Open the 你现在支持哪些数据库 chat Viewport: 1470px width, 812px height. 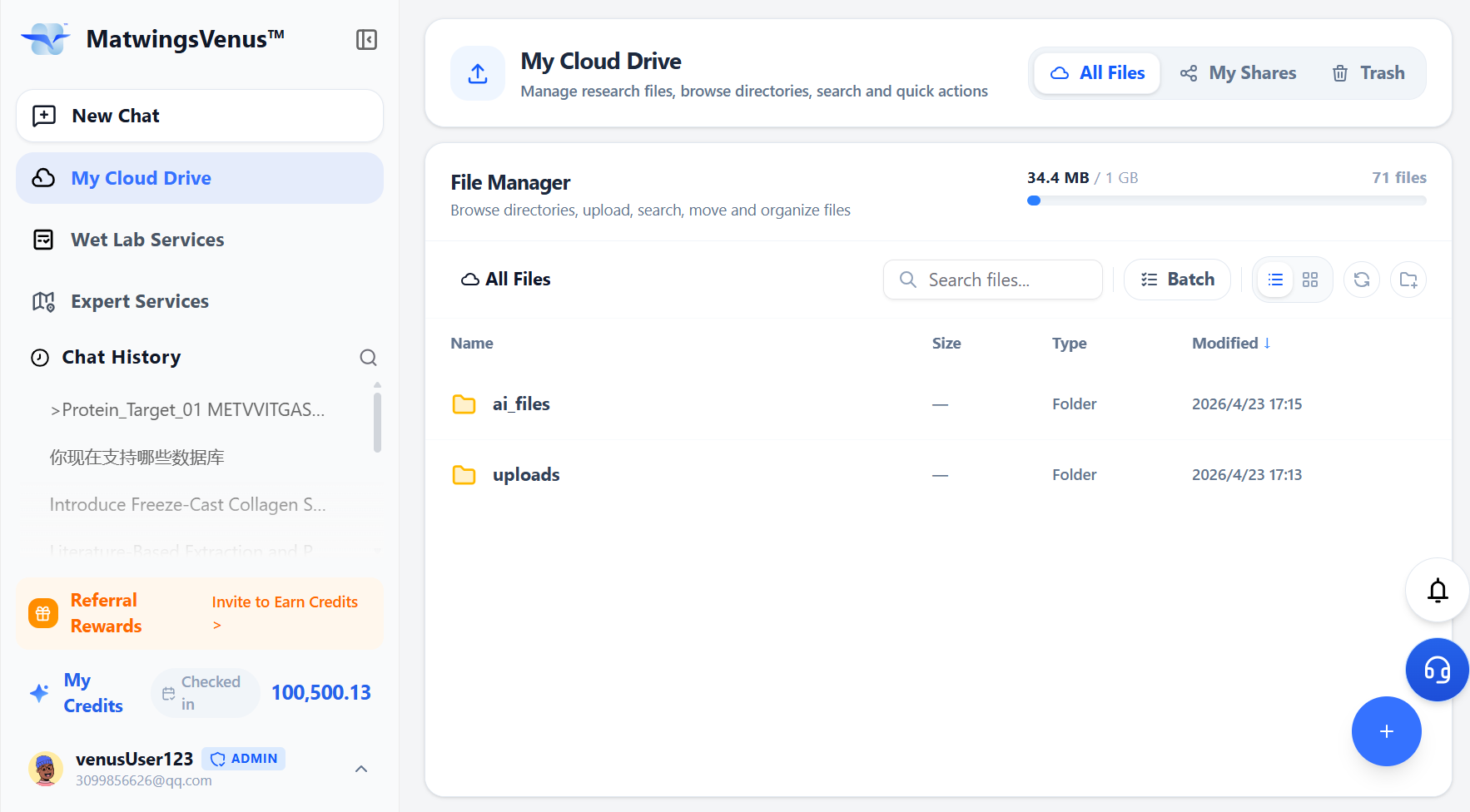137,457
